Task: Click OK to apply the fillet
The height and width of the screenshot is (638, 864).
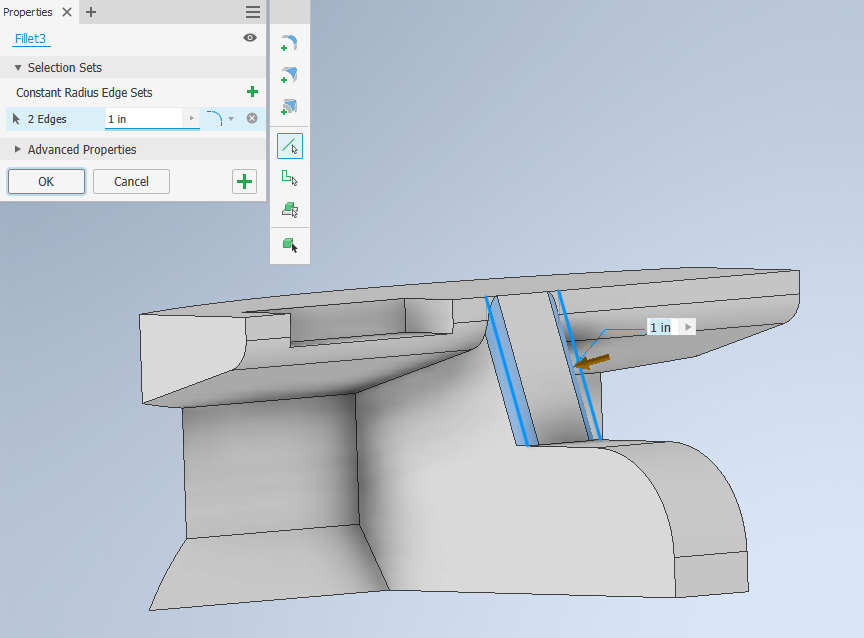Action: [x=46, y=181]
